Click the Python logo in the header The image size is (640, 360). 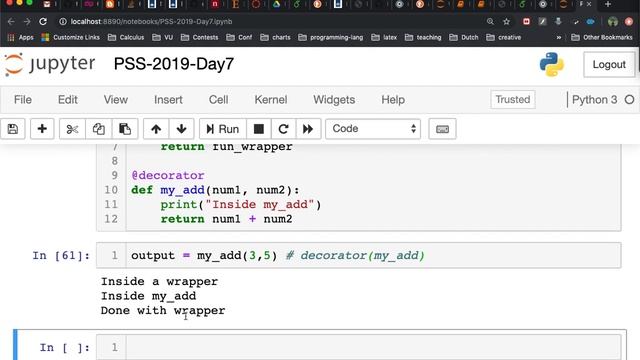click(551, 64)
